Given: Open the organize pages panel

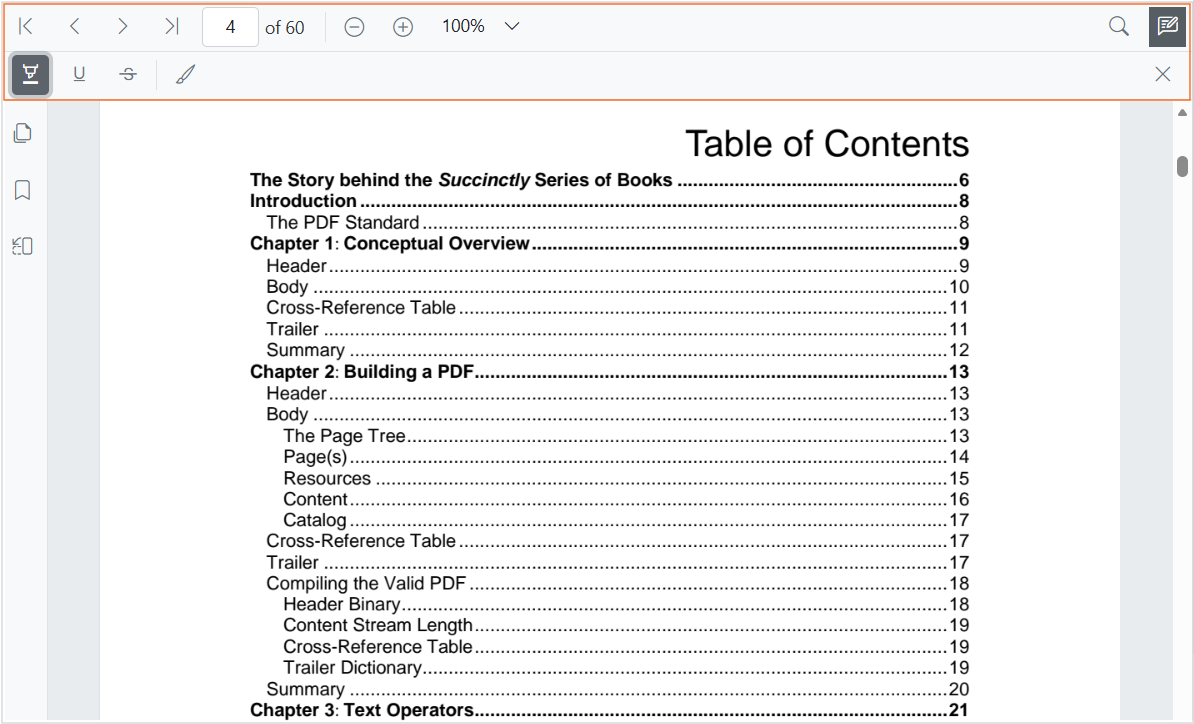Looking at the screenshot, I should pyautogui.click(x=22, y=245).
